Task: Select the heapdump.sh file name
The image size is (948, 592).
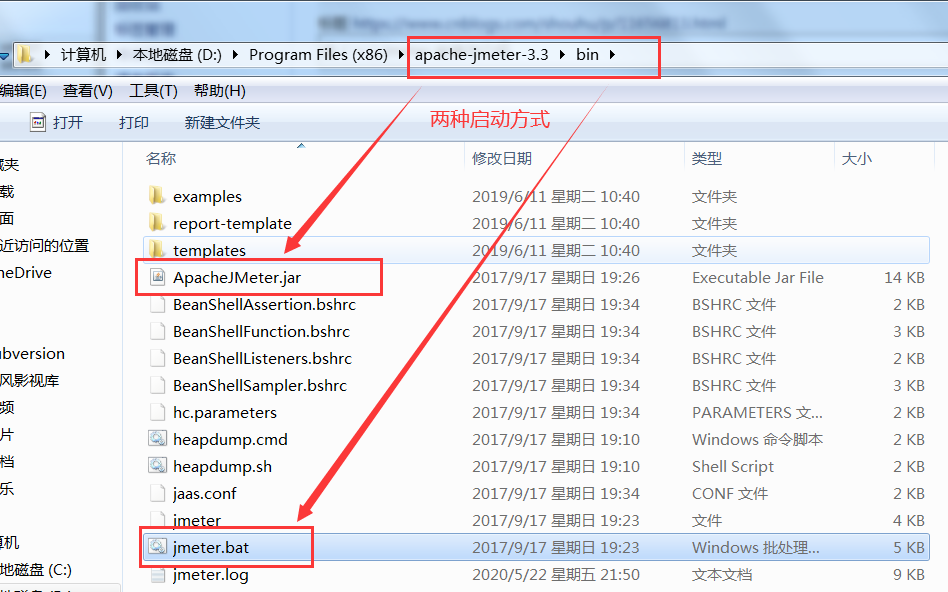Action: [x=222, y=466]
